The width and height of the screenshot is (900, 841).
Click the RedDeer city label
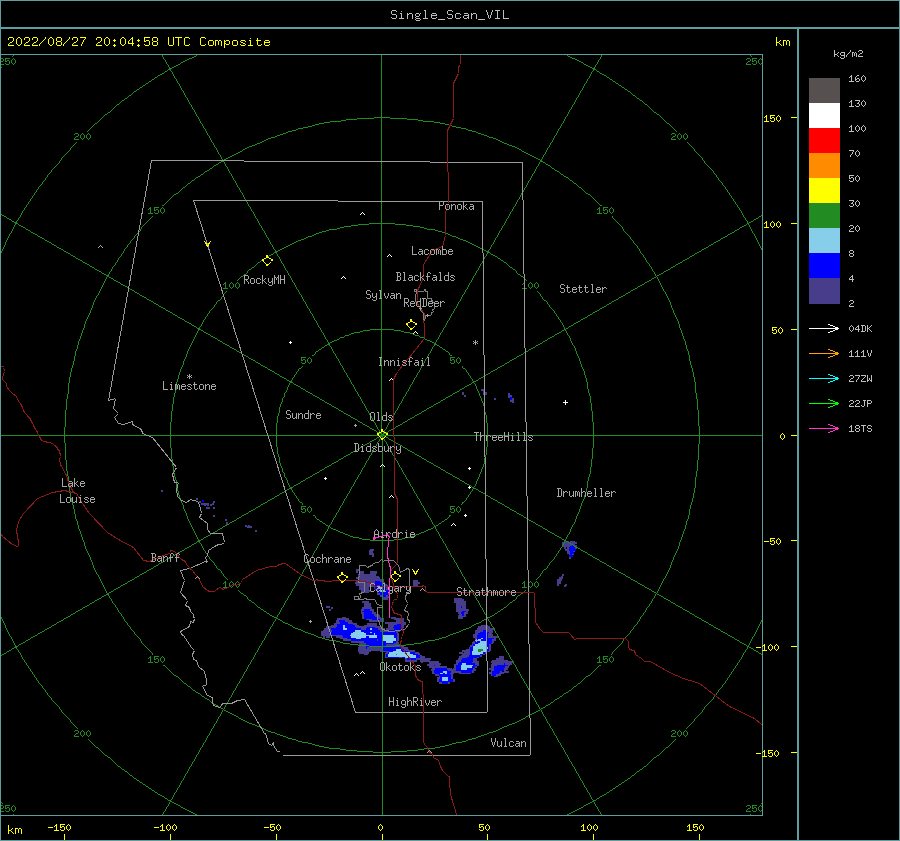point(424,303)
